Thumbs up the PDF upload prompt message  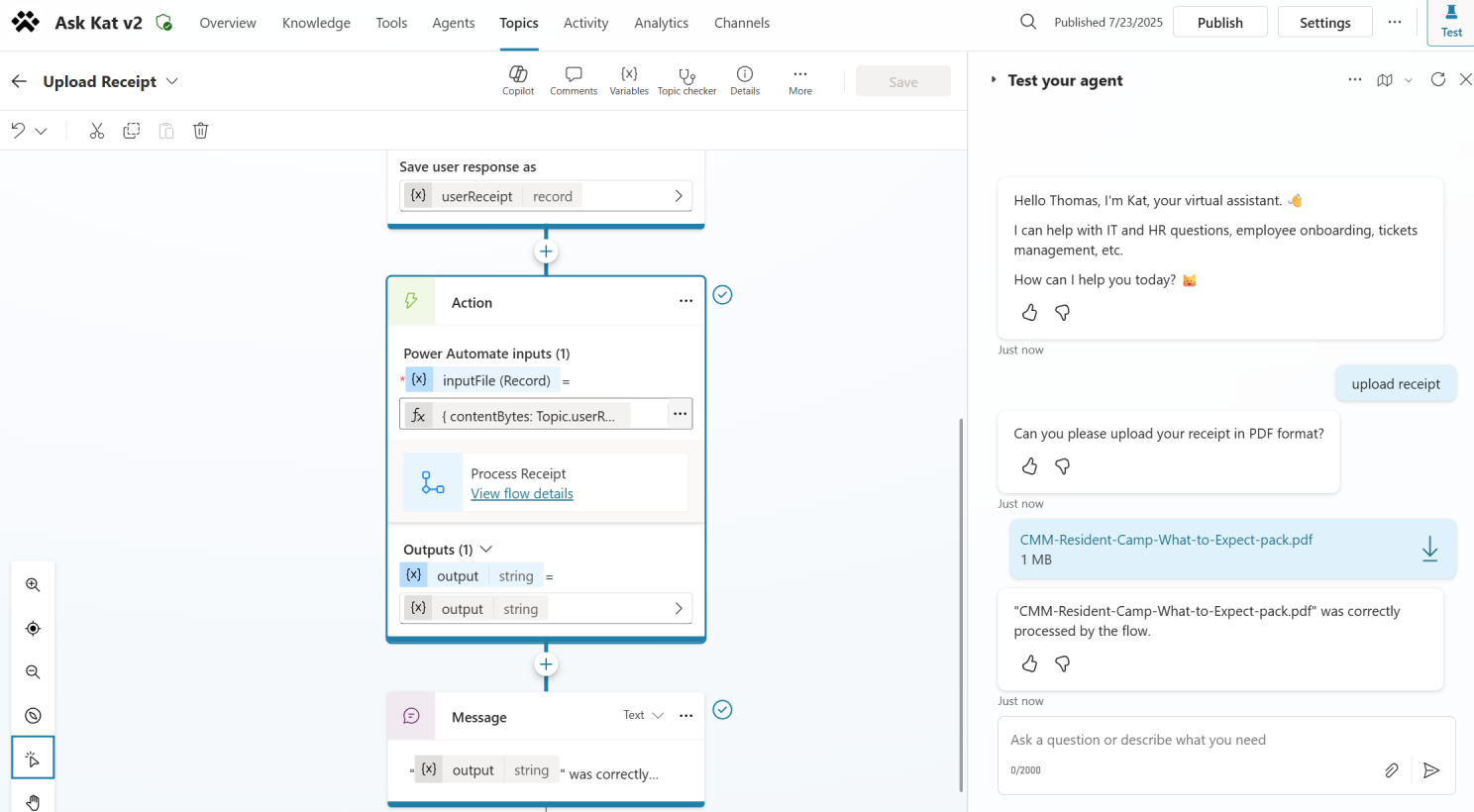click(1030, 466)
